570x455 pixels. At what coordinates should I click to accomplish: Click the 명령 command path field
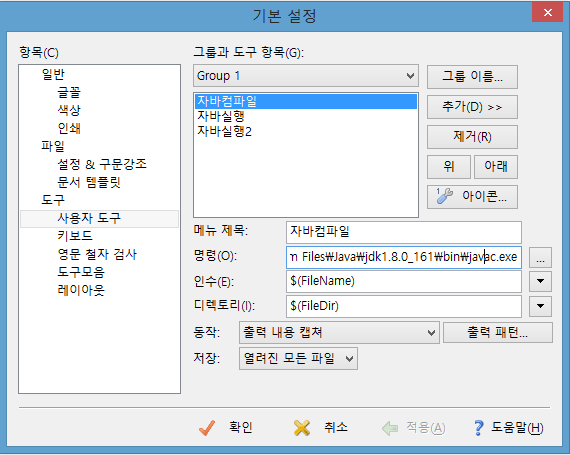[404, 257]
